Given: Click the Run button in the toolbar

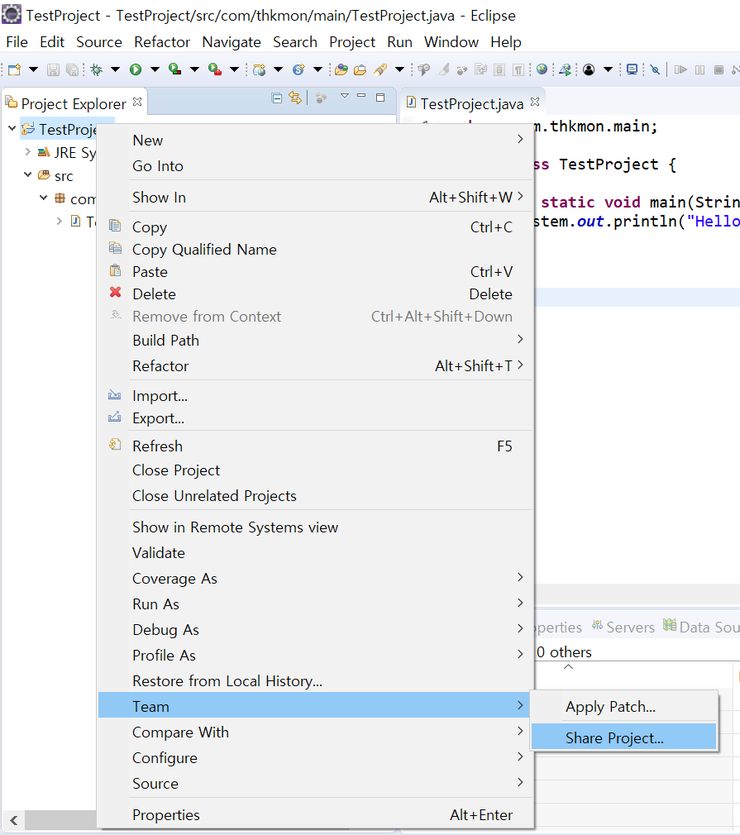Looking at the screenshot, I should [135, 70].
